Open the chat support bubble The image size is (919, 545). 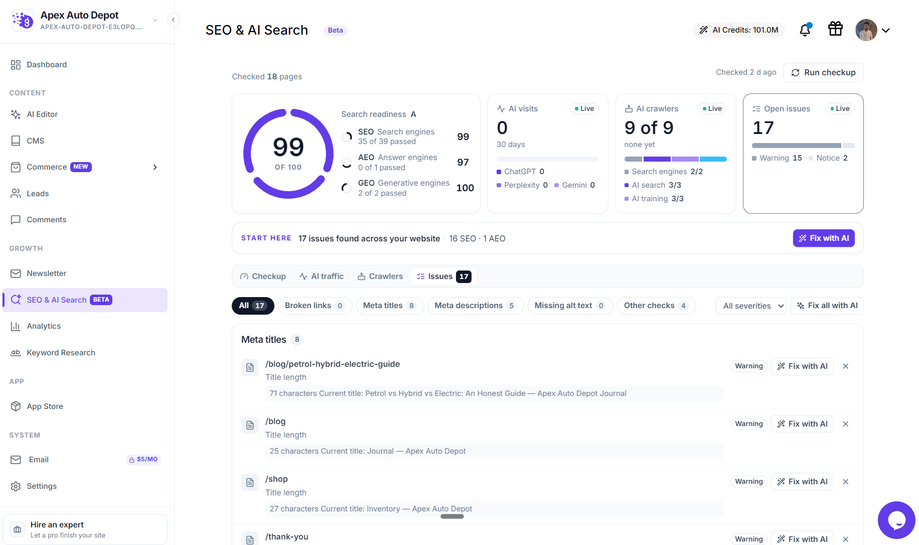pos(896,520)
